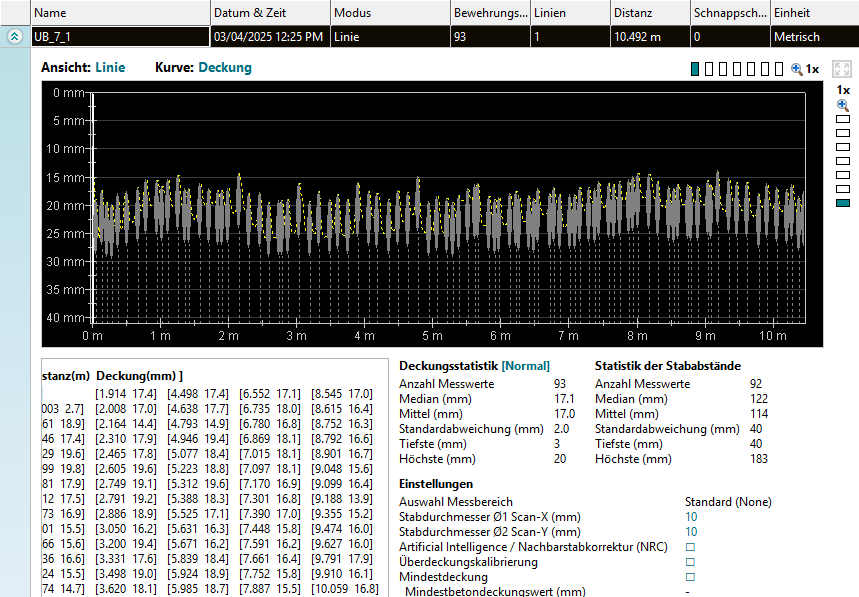Toggle the Mindestdeckung checkbox

tap(689, 578)
